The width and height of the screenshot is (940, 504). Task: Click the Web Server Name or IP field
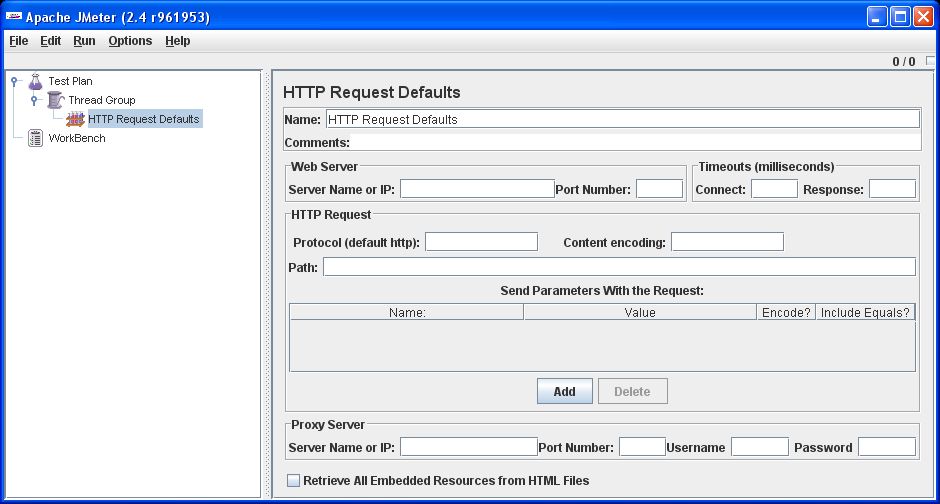[476, 189]
